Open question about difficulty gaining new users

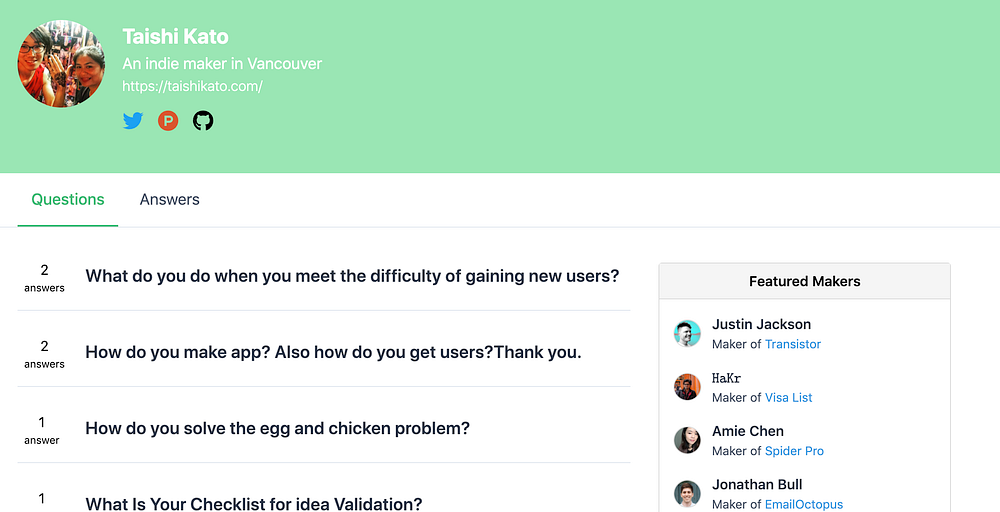352,276
